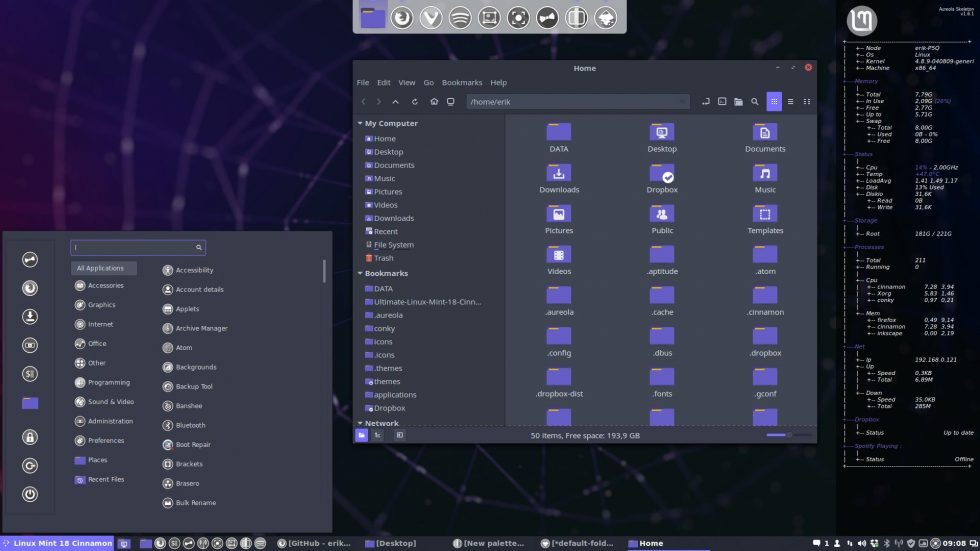Screen dimensions: 980x551
Task: Go to Home folder via toolbar icon
Action: click(x=434, y=101)
